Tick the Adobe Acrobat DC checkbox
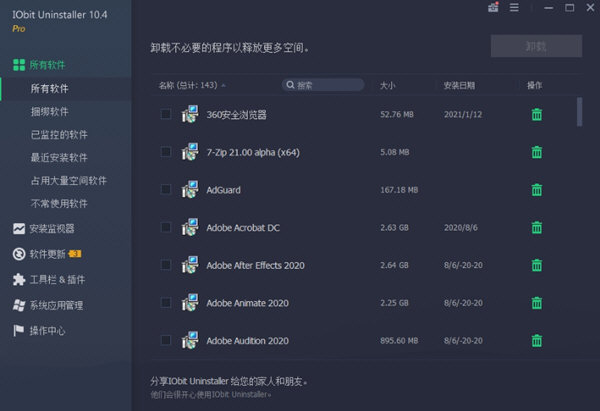600x411 pixels. coord(166,228)
